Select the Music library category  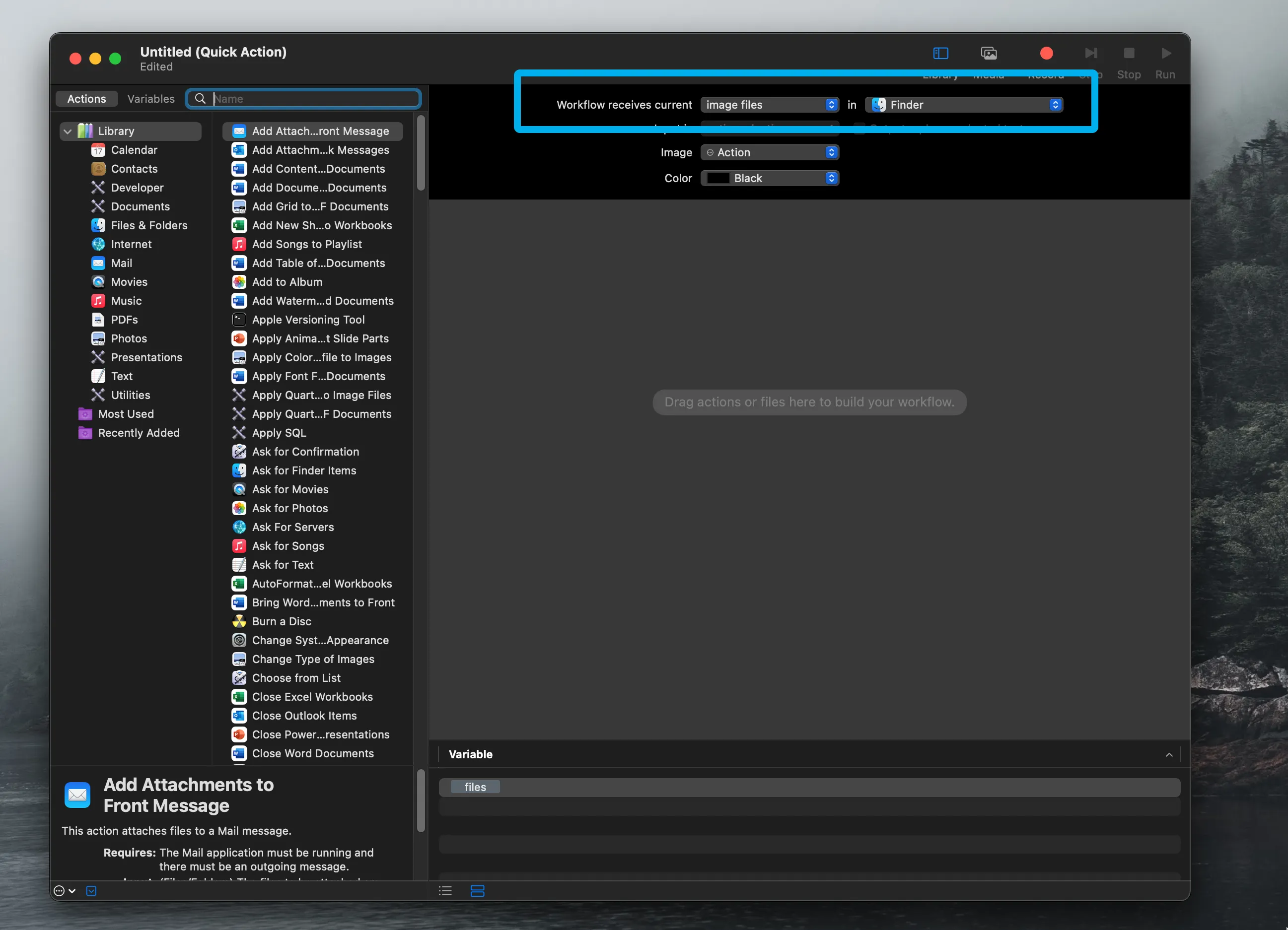pos(125,300)
